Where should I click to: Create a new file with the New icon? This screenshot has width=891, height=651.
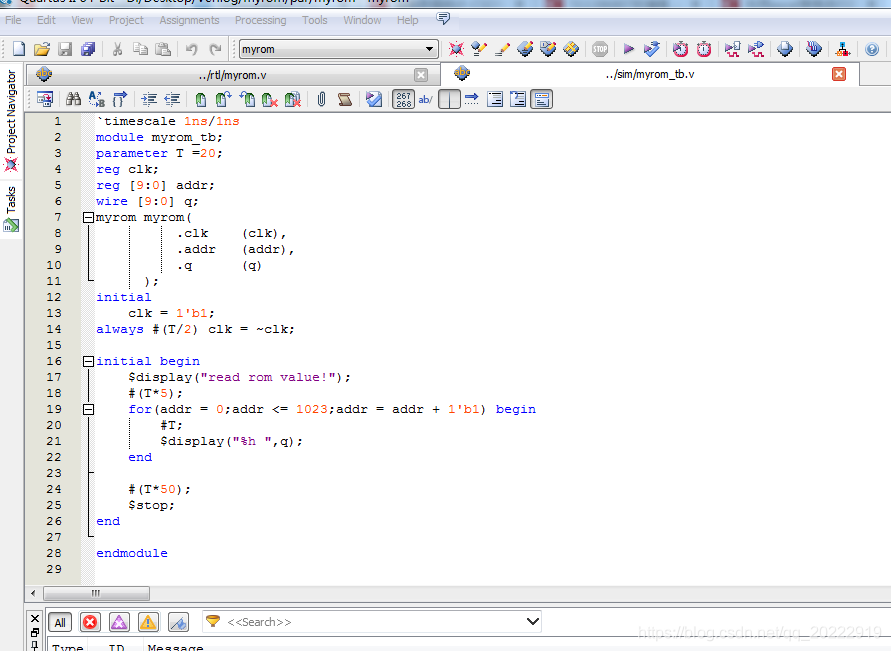pos(16,48)
